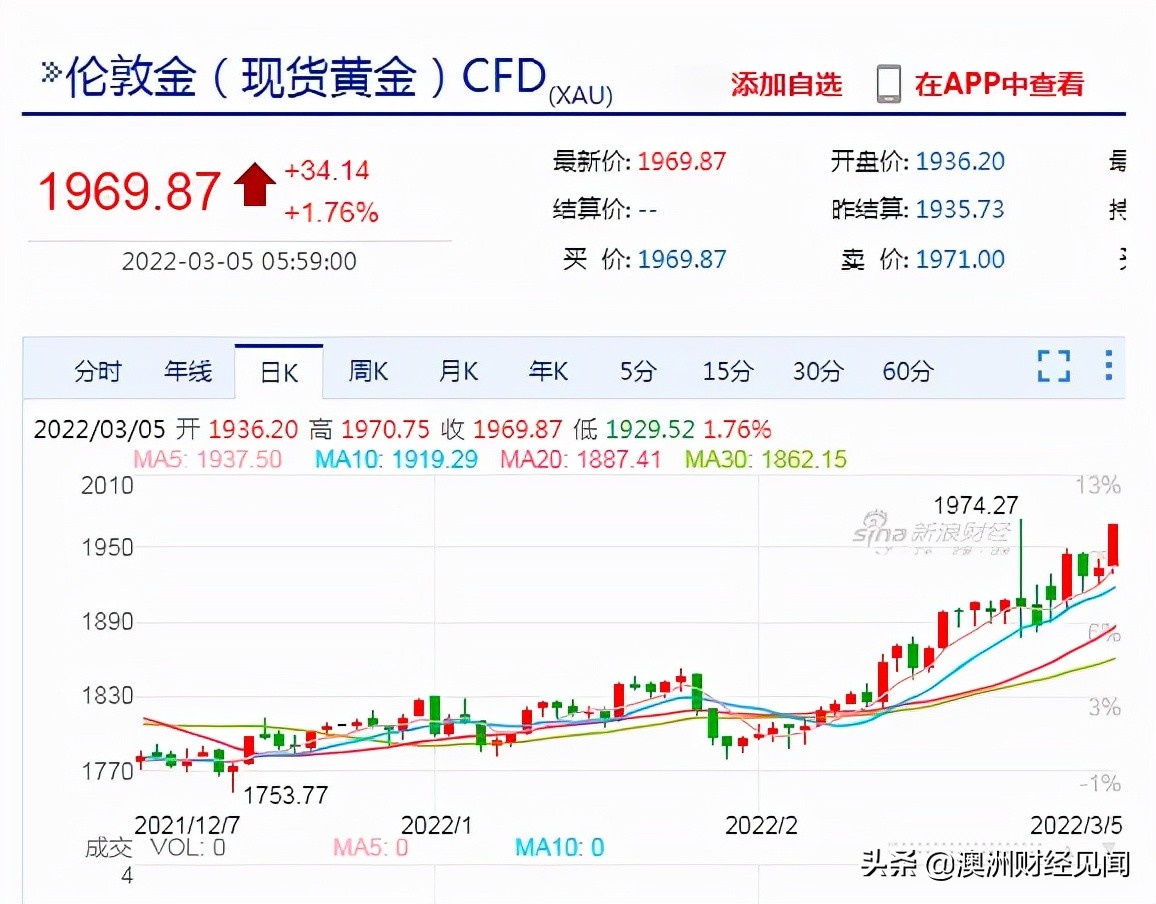Viewport: 1156px width, 904px height.
Task: Click 添加自选 to add to watchlist
Action: click(786, 85)
